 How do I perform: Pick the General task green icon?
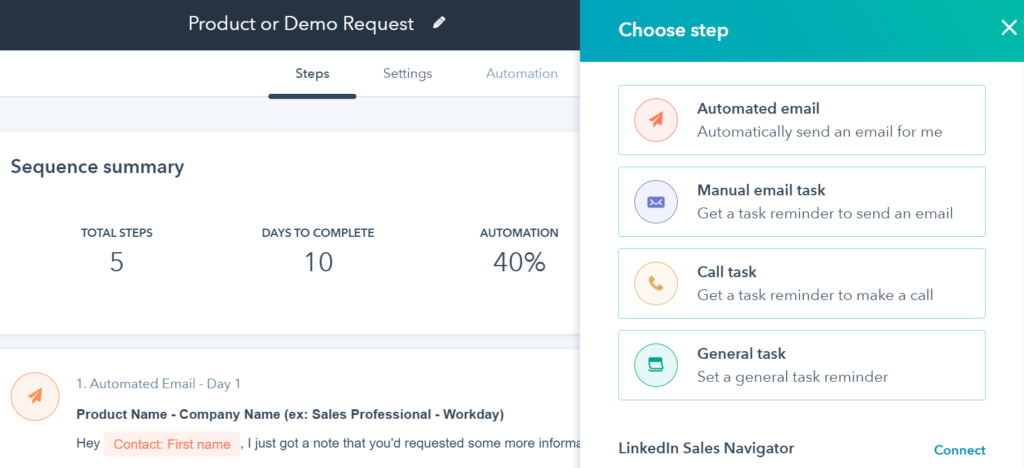coord(656,366)
